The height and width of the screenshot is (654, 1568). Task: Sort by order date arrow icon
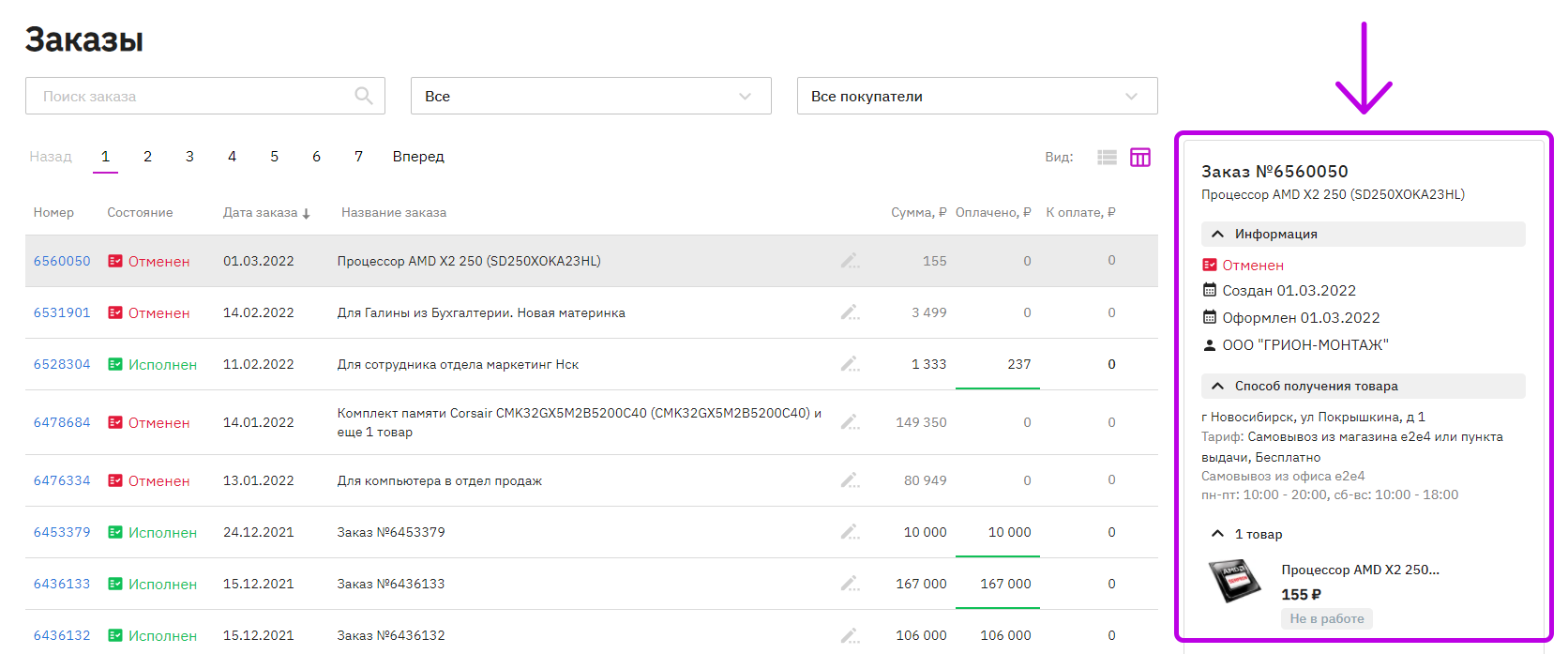coord(306,214)
